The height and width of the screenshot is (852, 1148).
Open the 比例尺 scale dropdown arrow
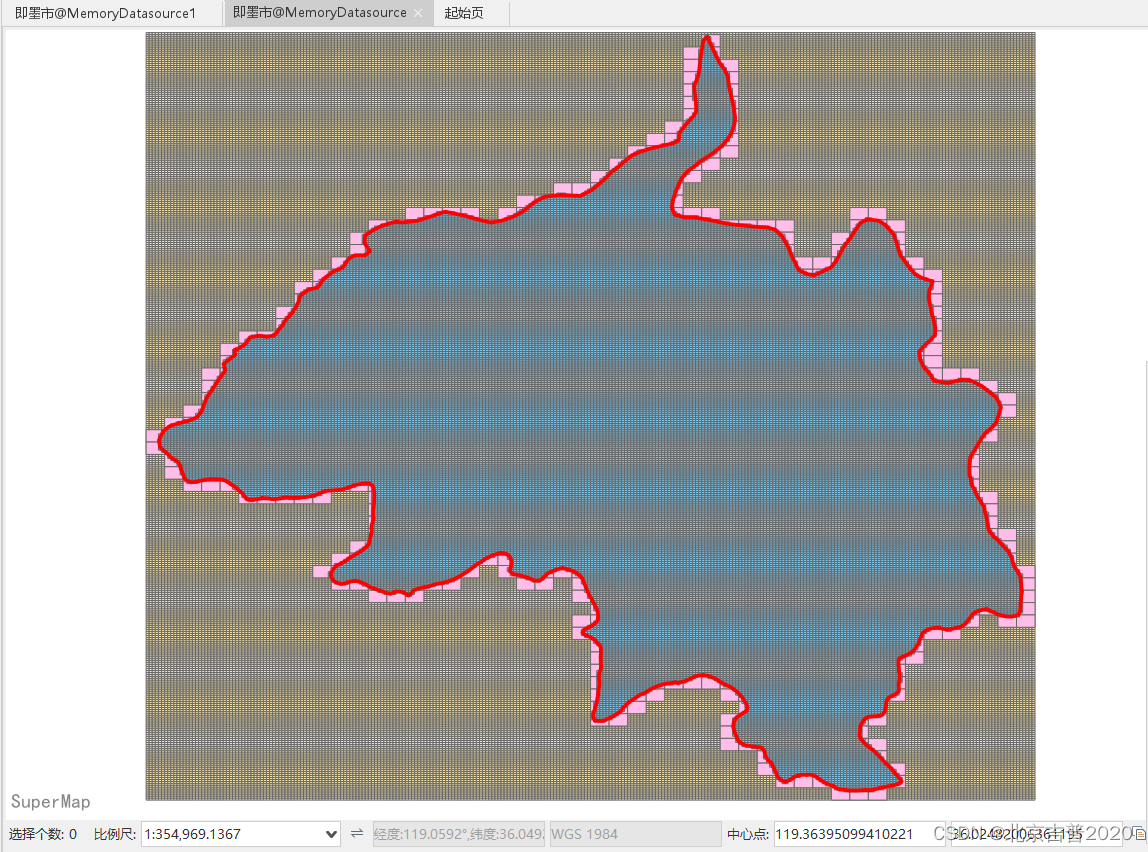pyautogui.click(x=331, y=834)
